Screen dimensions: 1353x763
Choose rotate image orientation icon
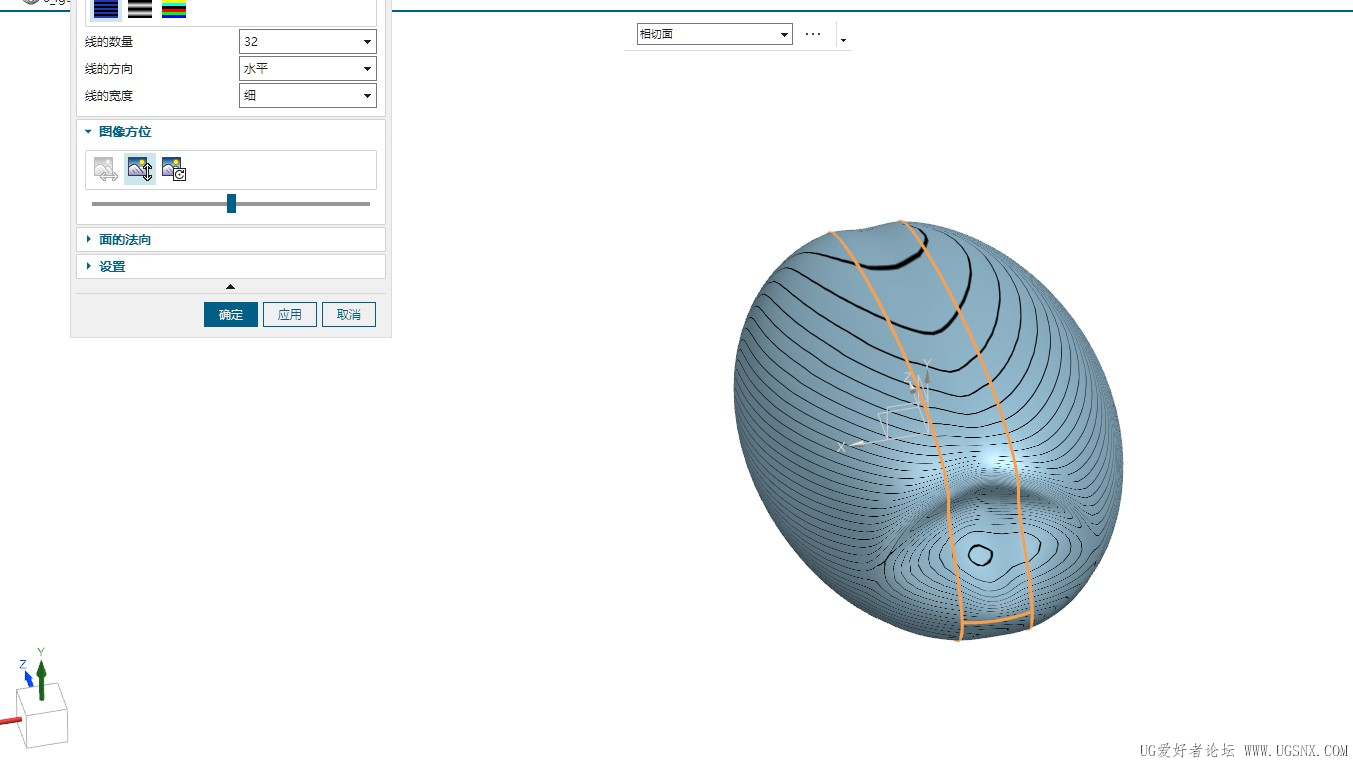(x=174, y=170)
